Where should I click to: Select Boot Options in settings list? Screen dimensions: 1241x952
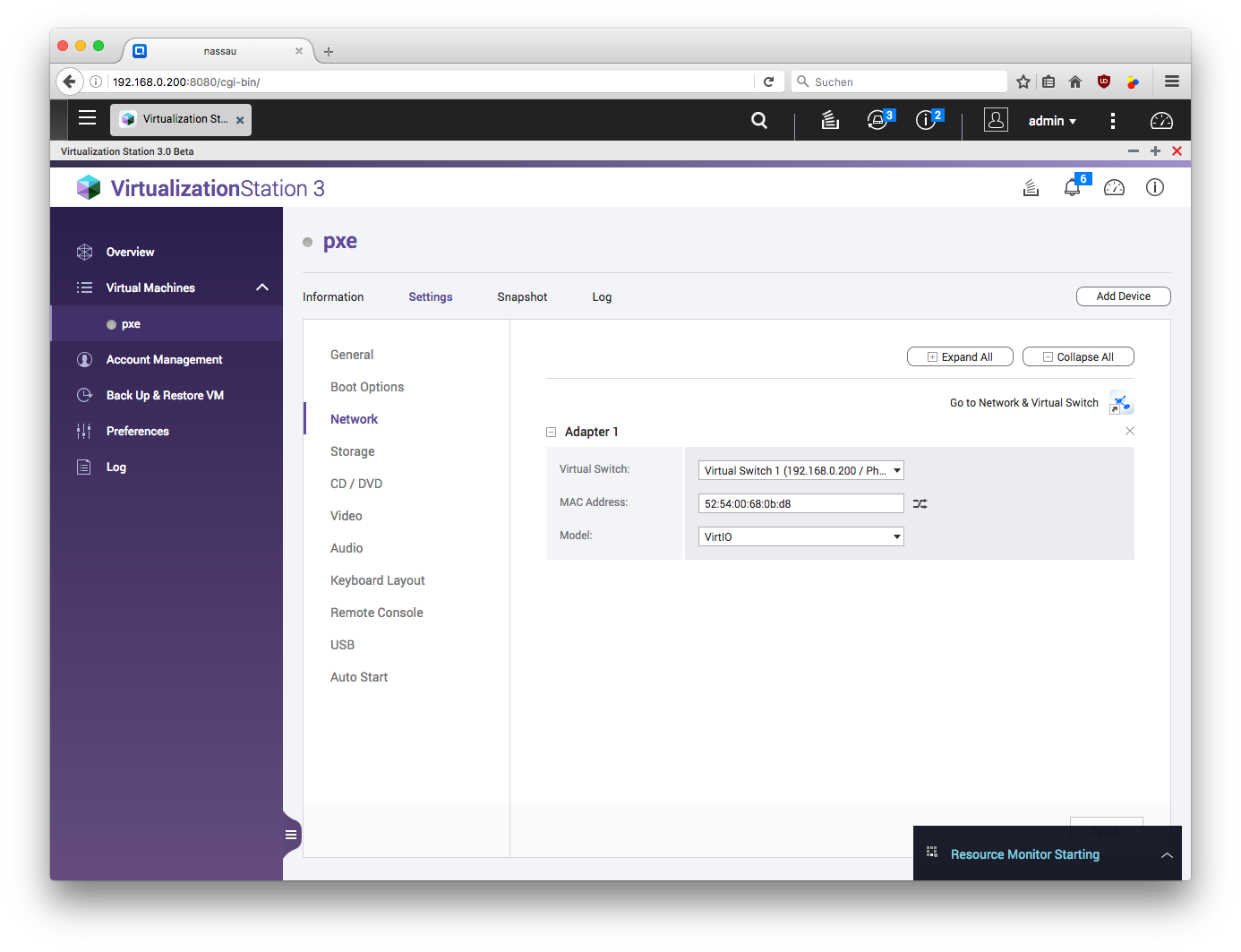point(367,387)
